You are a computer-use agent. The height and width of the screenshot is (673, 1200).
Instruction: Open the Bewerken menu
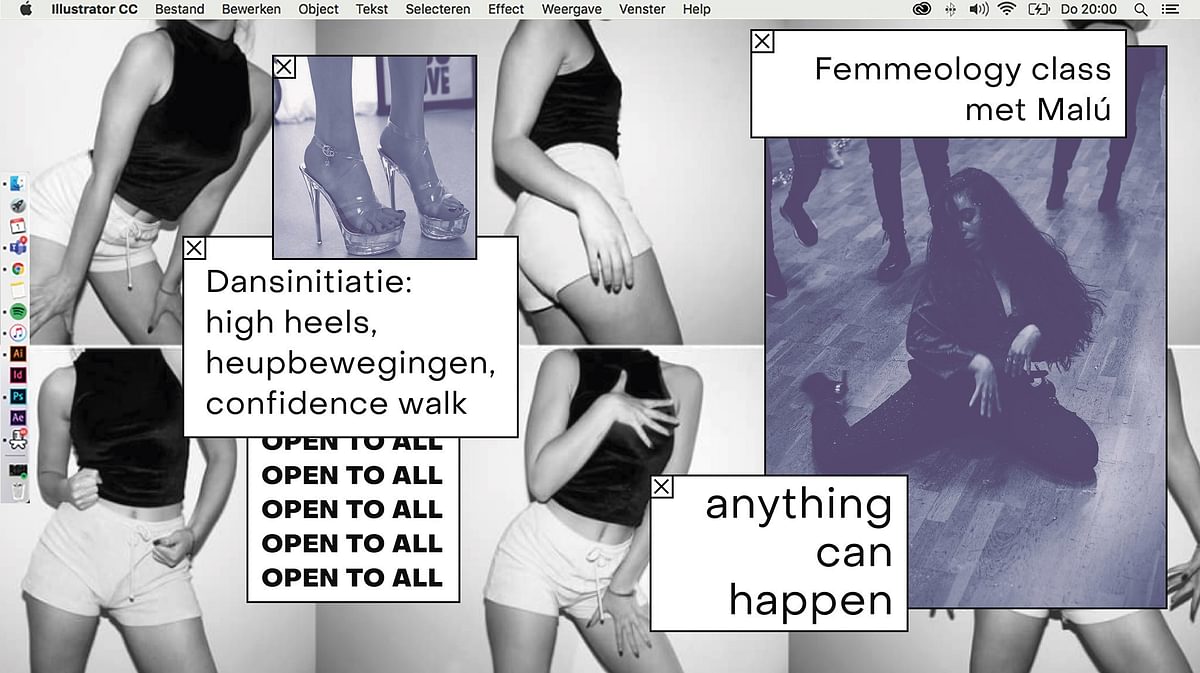coord(251,9)
